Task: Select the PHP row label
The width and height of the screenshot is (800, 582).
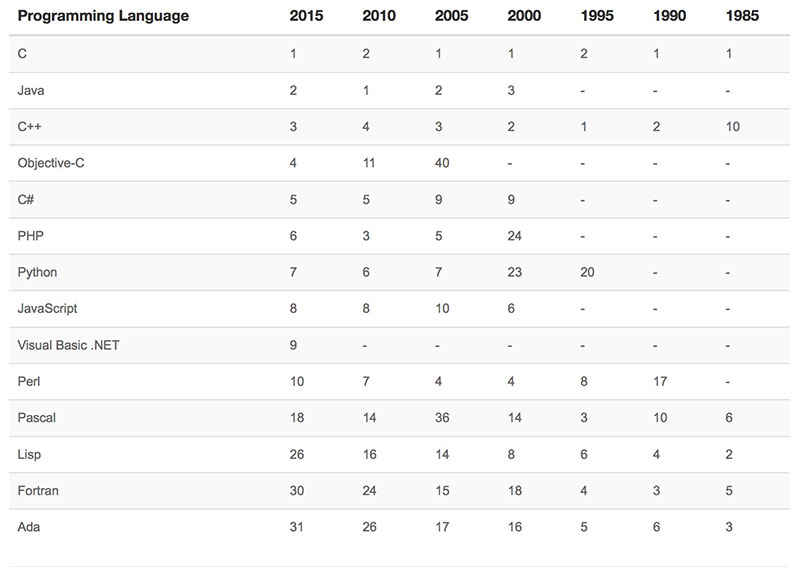Action: (31, 236)
